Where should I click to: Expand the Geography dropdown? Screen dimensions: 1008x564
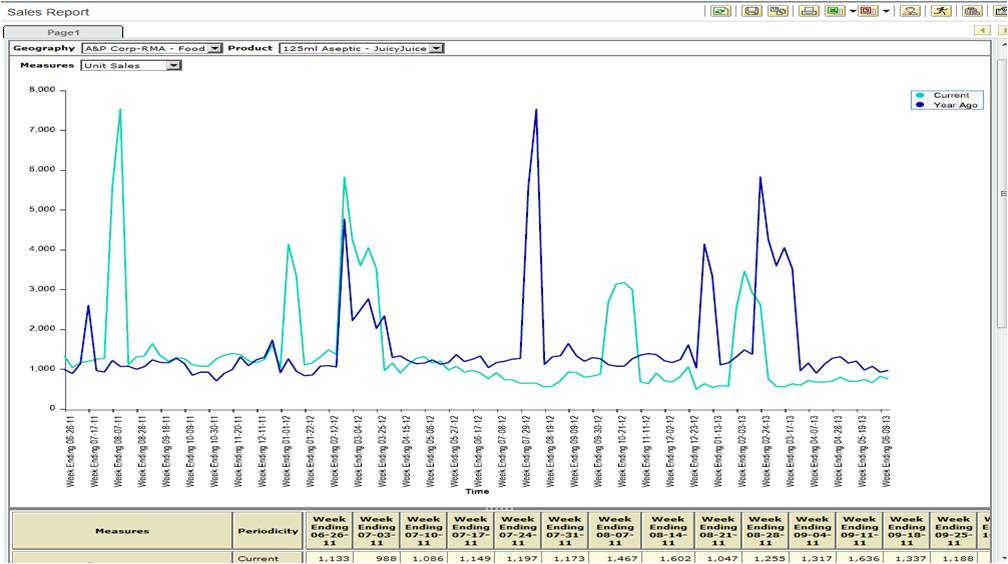(x=215, y=48)
